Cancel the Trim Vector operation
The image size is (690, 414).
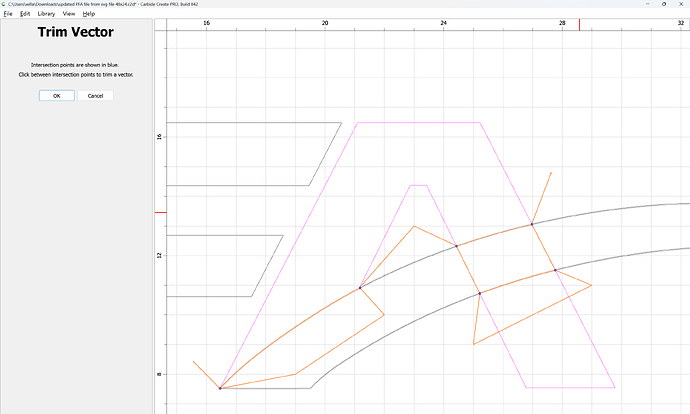pos(95,96)
